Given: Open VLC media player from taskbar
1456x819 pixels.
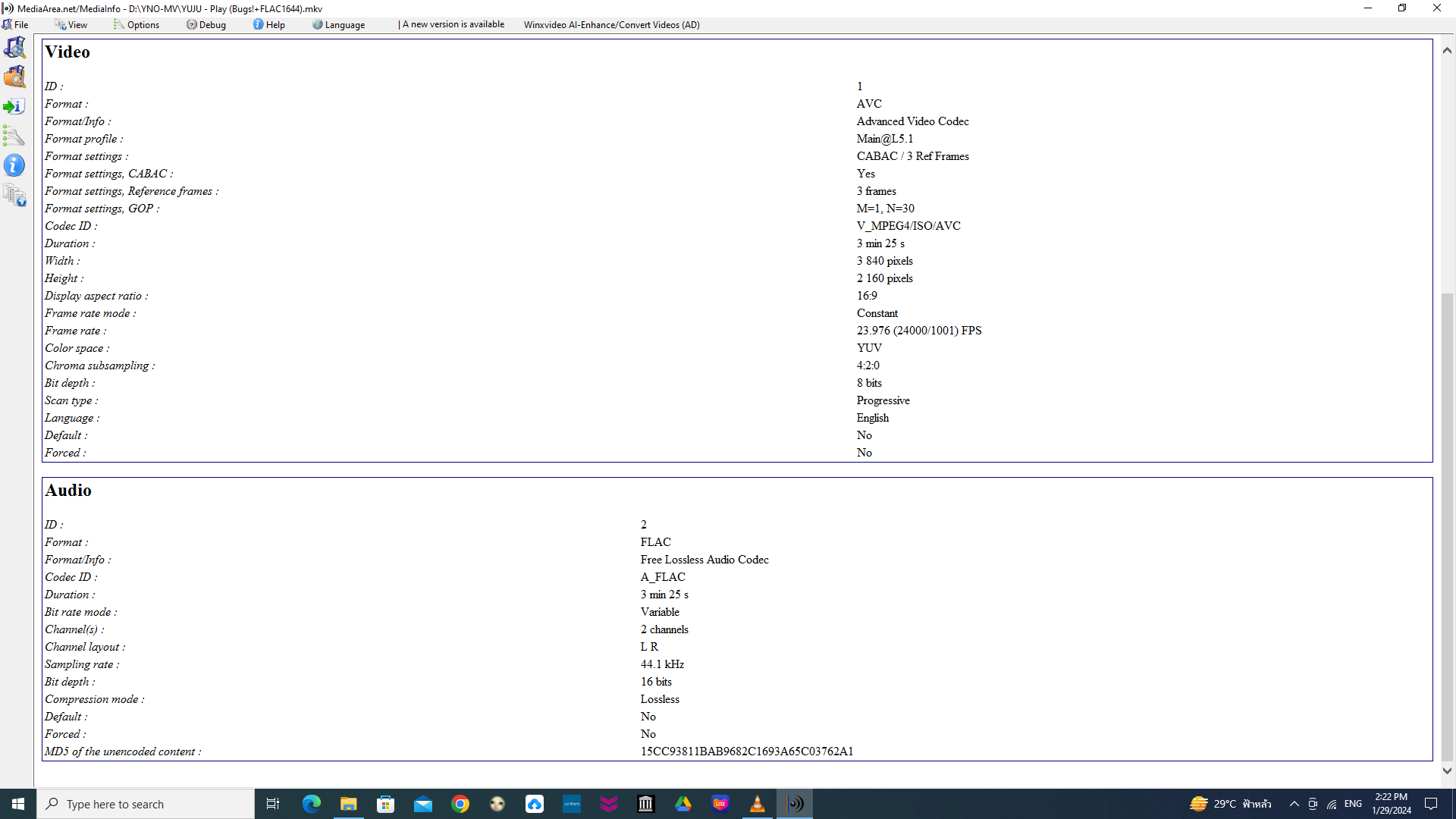Looking at the screenshot, I should pos(757,804).
